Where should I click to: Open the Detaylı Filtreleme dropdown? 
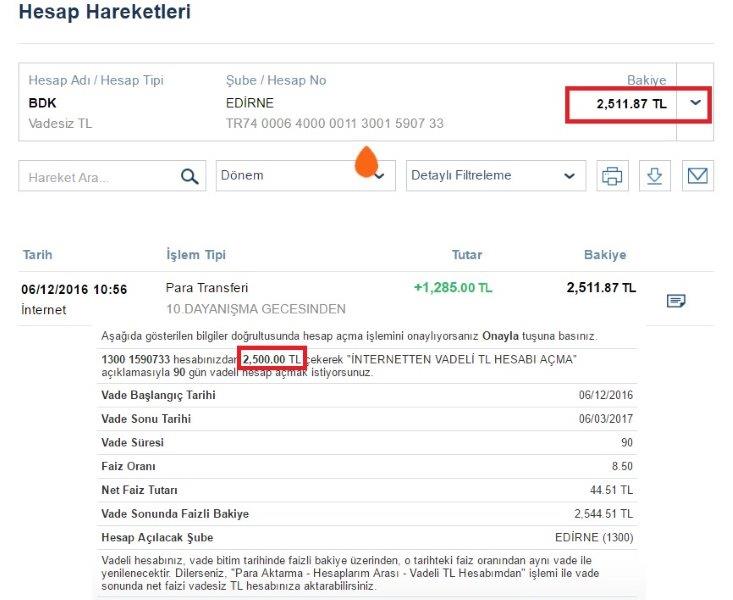click(x=495, y=176)
